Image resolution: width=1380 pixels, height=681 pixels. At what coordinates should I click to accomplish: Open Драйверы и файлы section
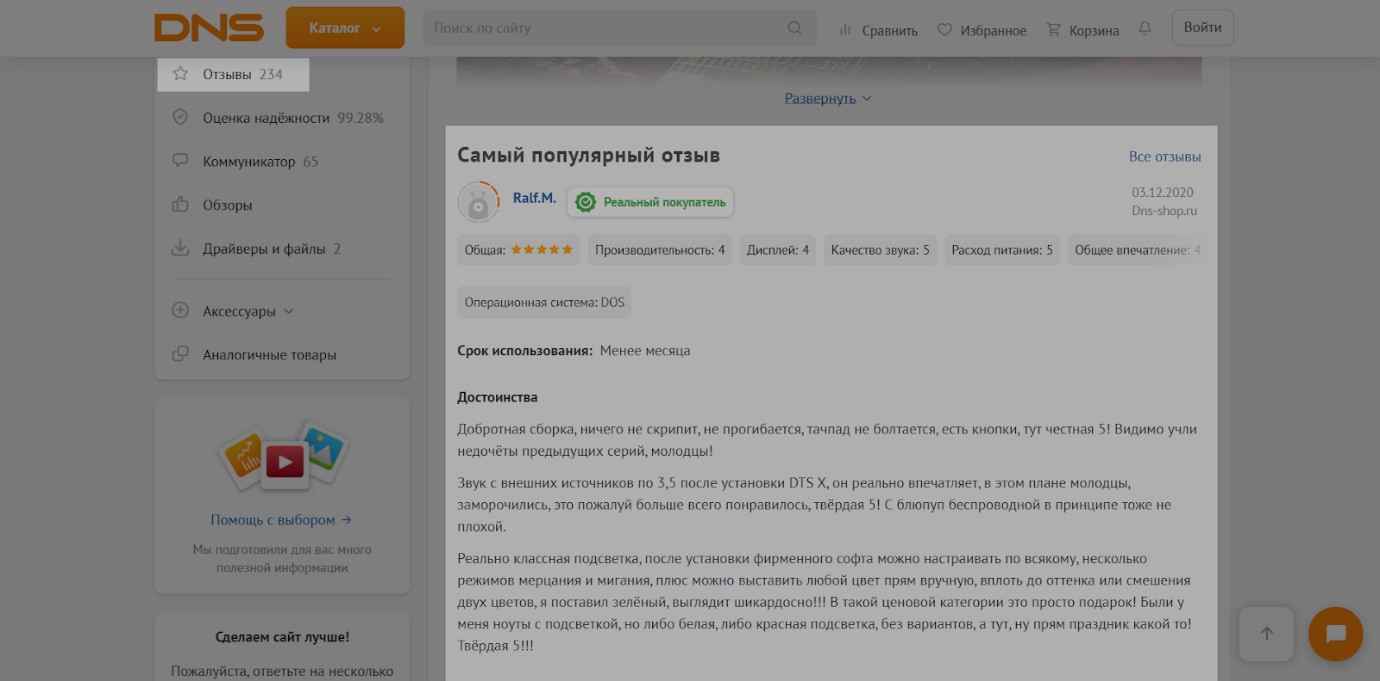click(x=264, y=249)
